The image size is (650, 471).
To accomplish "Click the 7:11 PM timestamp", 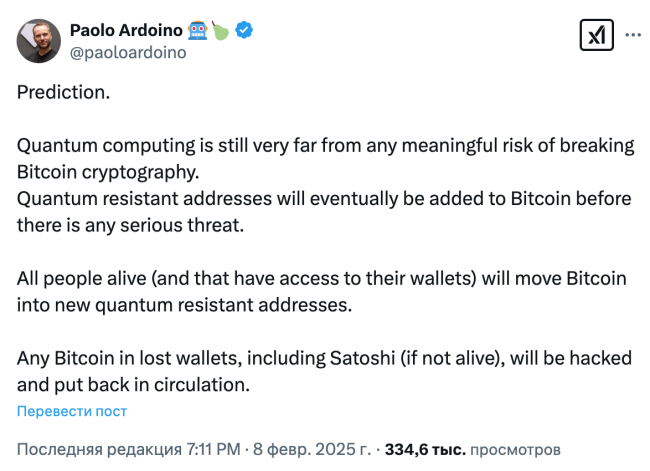I will pos(213,449).
